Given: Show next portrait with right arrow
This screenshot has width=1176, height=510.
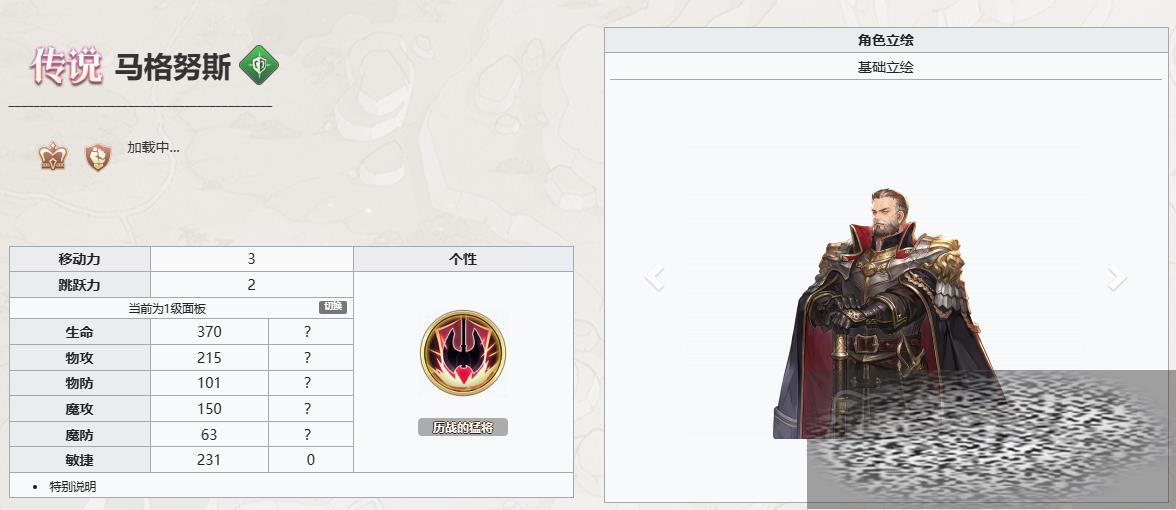Looking at the screenshot, I should pyautogui.click(x=1116, y=278).
